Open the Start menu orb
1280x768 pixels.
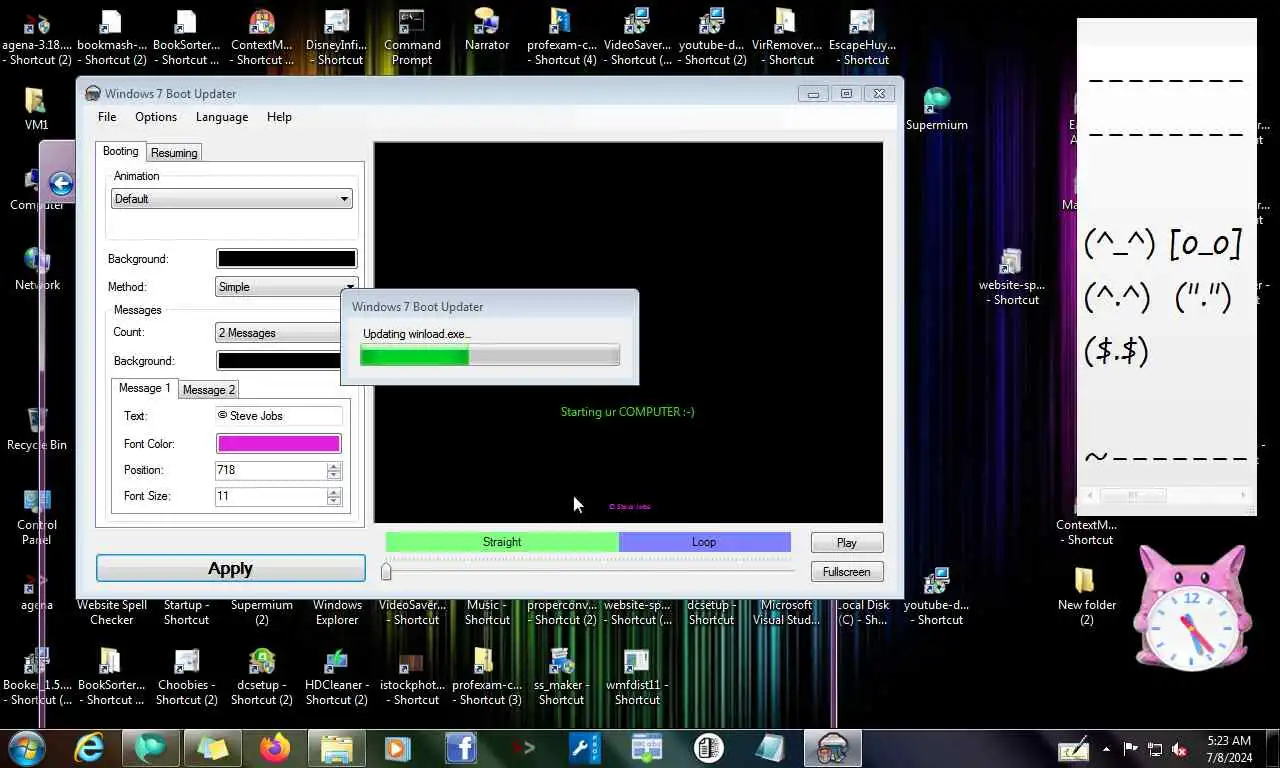point(27,747)
